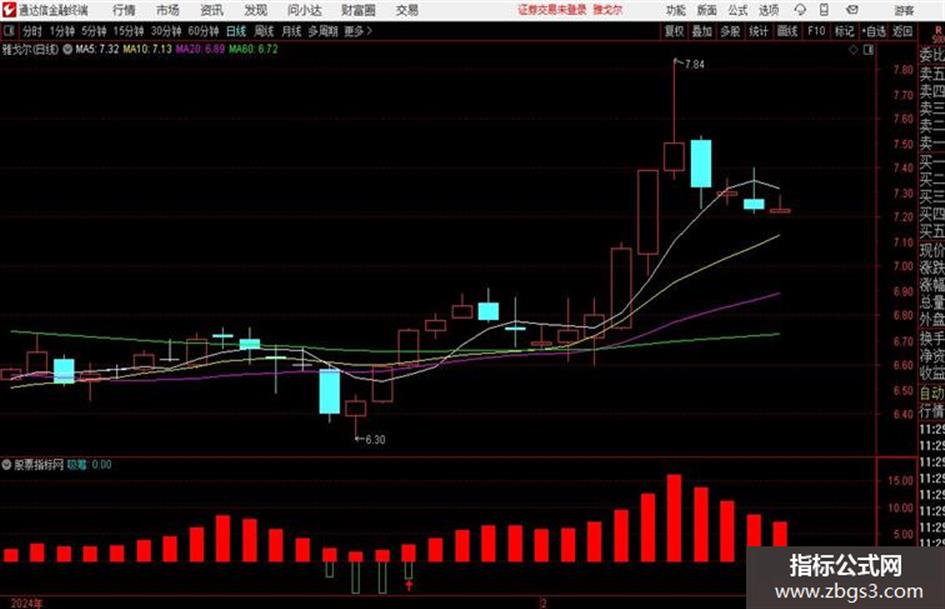Viewport: 945px width, 609px height.
Task: Open the F10 company info button
Action: [816, 31]
